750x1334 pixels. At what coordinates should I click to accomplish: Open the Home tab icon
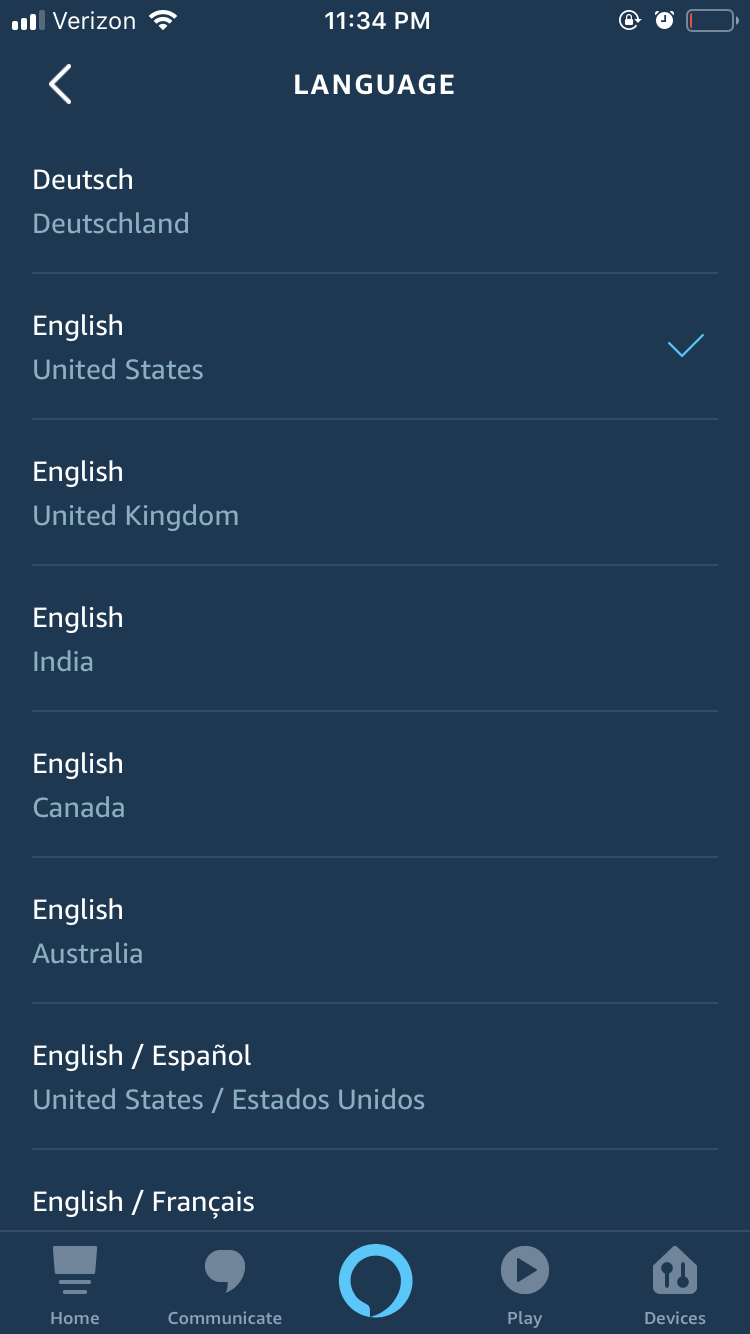[x=75, y=1285]
